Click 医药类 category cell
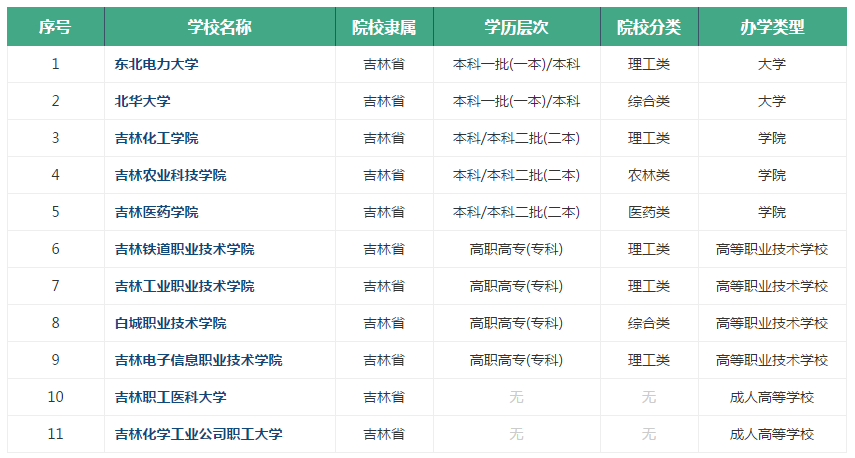Image resolution: width=855 pixels, height=458 pixels. tap(649, 212)
